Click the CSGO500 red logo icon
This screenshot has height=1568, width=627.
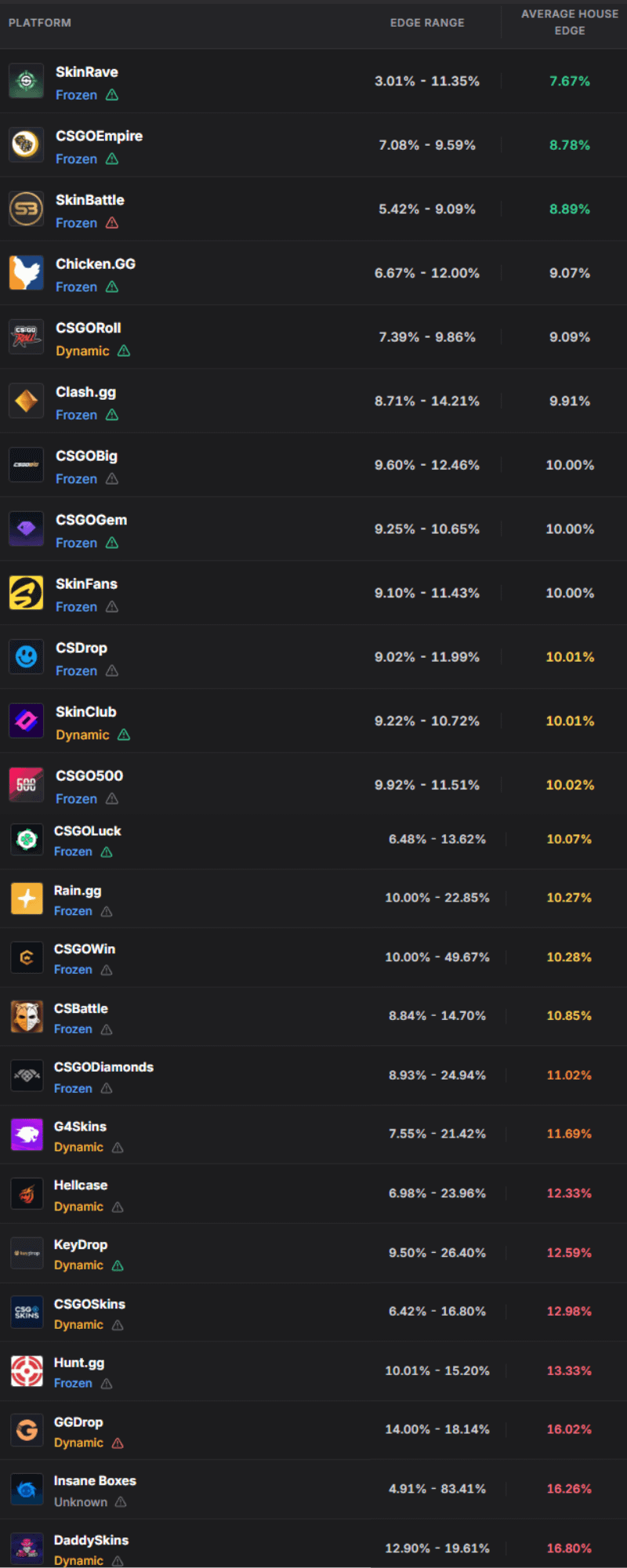tap(26, 785)
